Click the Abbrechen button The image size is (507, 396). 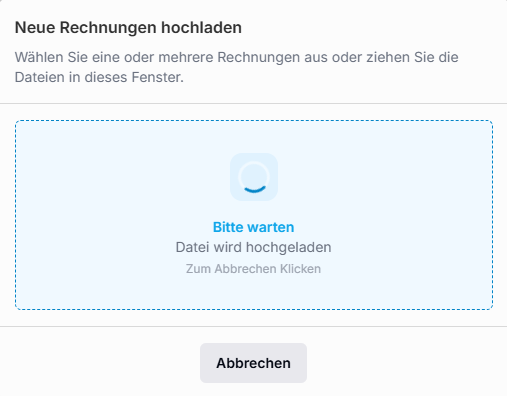click(x=253, y=363)
